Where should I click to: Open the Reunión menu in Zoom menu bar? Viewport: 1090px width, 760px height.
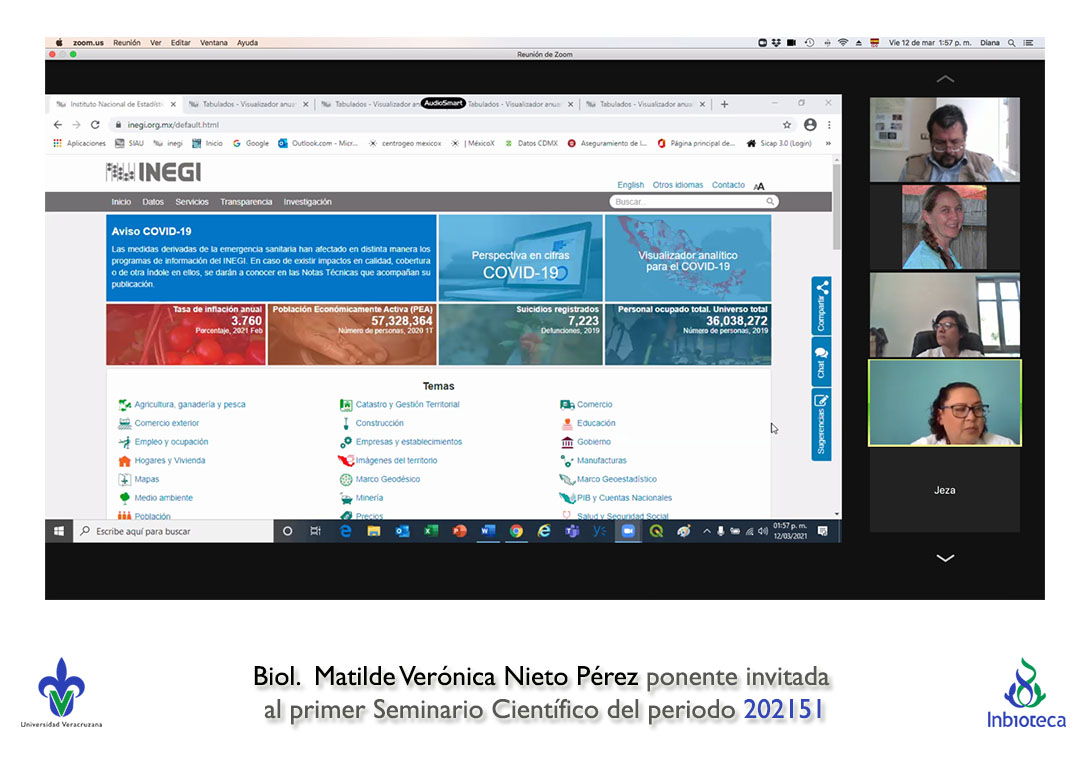point(126,43)
